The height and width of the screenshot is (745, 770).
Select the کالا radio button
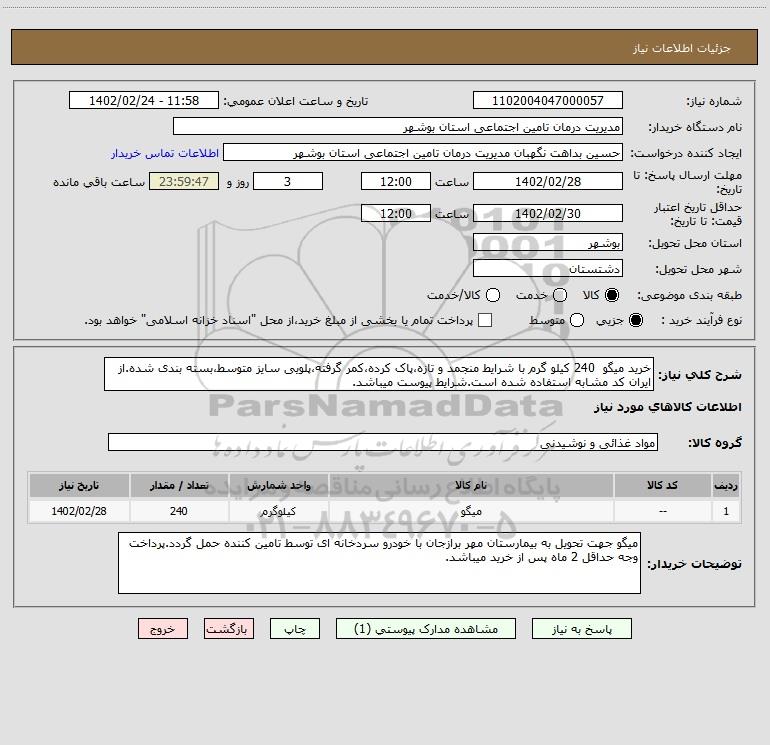click(612, 295)
